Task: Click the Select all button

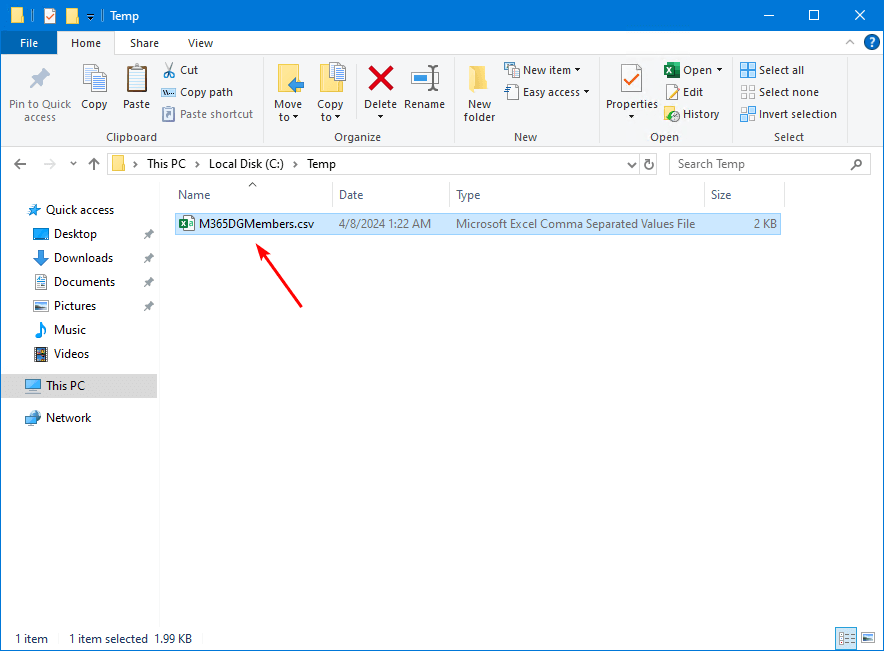Action: coord(772,69)
